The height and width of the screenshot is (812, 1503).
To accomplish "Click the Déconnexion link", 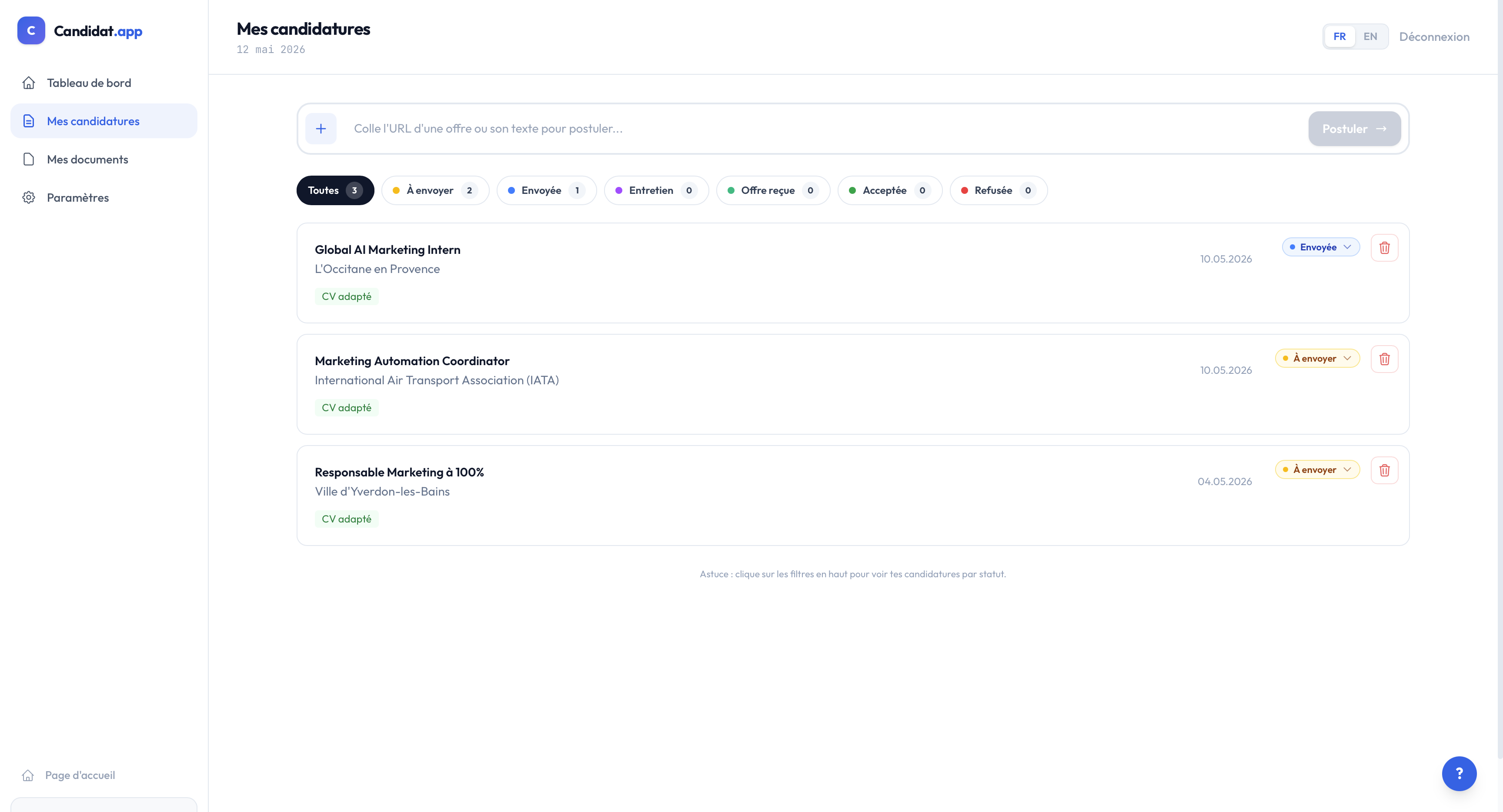I will pos(1434,37).
